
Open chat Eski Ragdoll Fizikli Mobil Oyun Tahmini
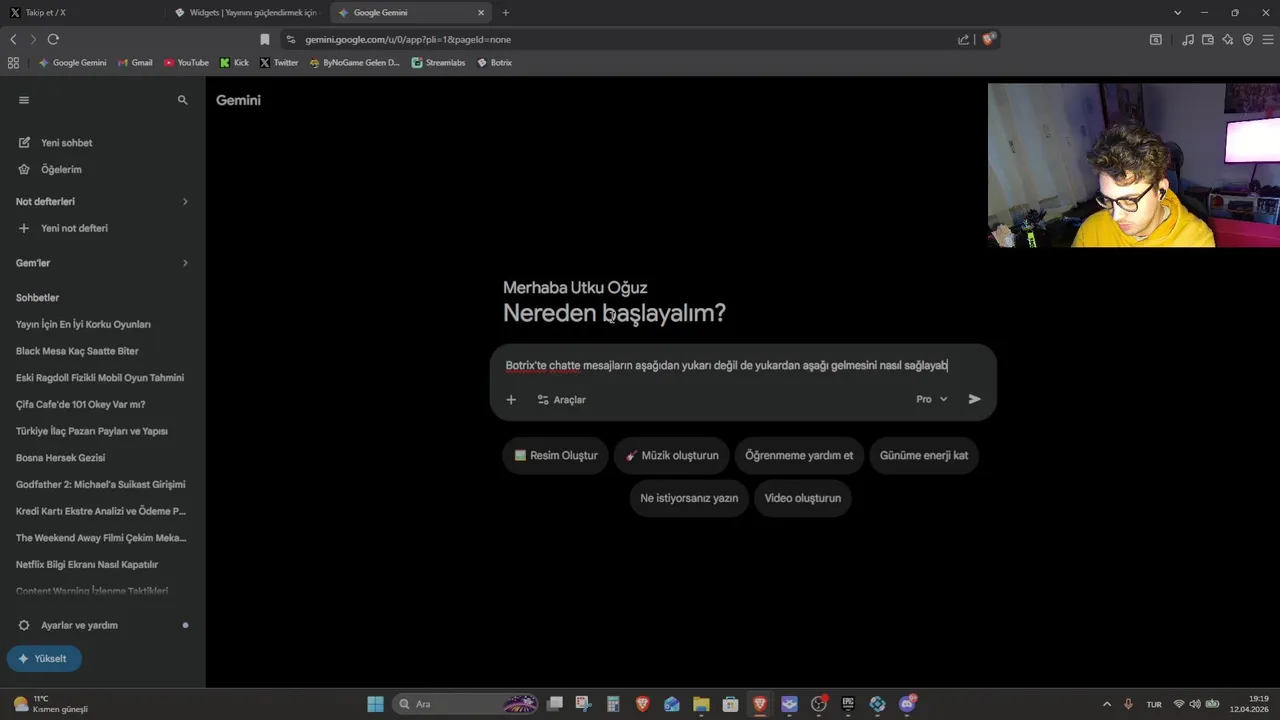pos(101,378)
